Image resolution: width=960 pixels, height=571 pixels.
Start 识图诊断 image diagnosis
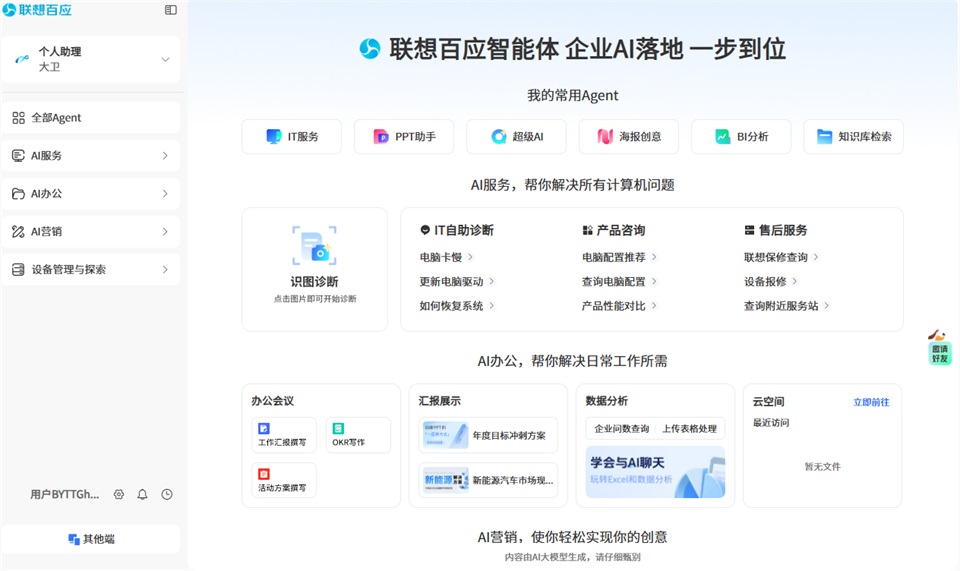tap(315, 269)
